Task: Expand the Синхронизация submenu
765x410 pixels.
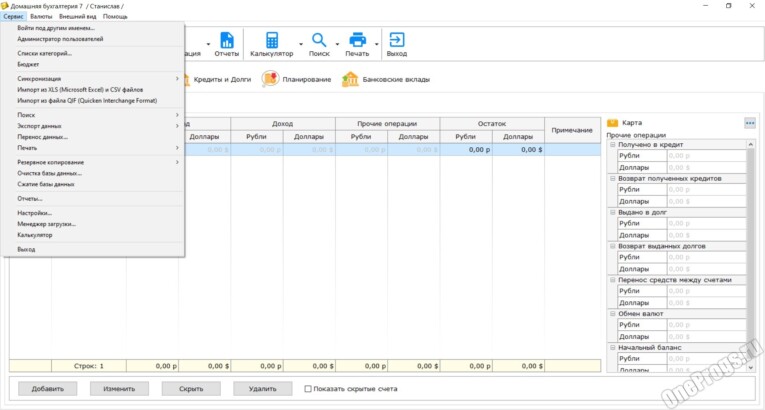Action: [93, 79]
